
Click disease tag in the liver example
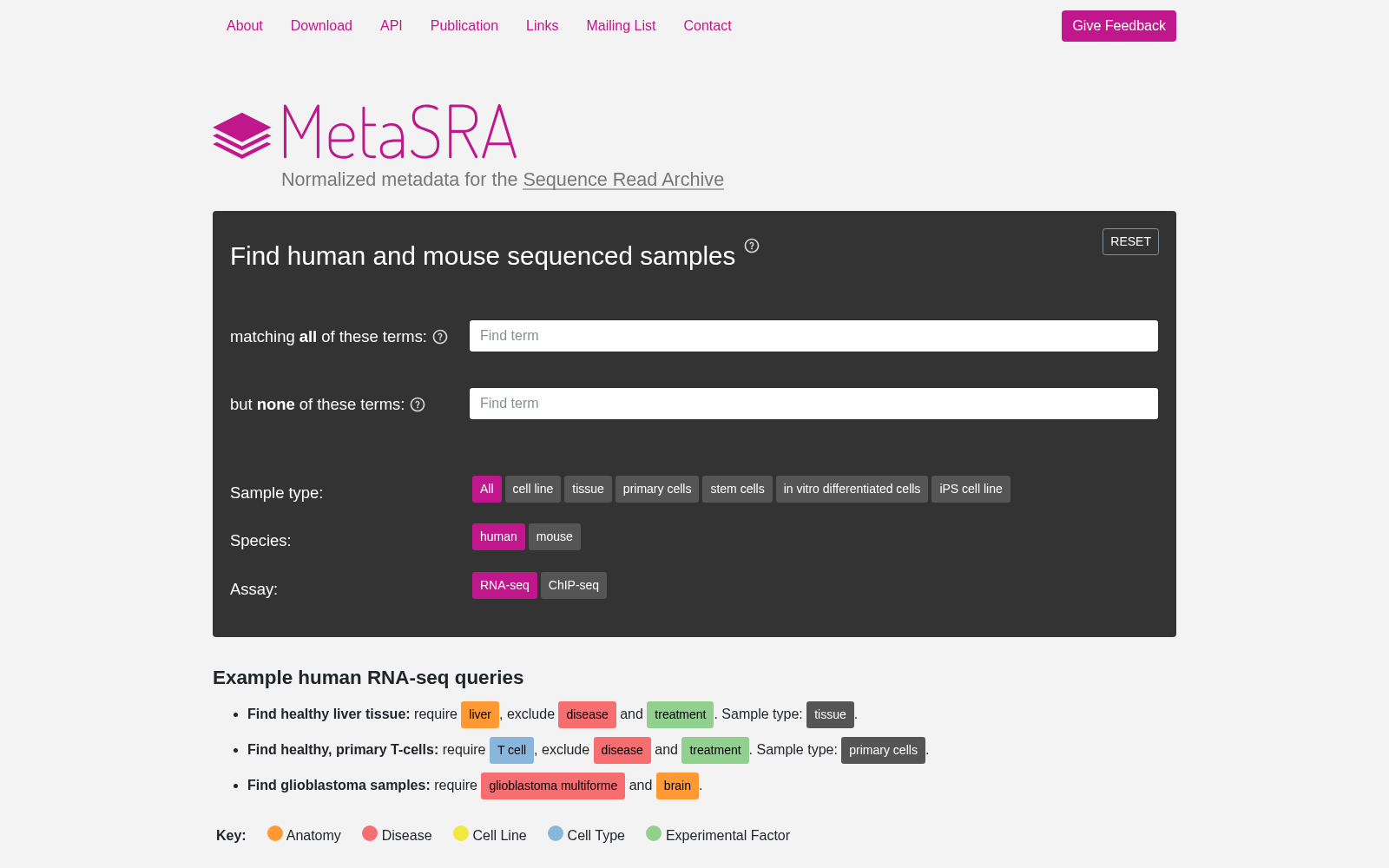pyautogui.click(x=587, y=714)
